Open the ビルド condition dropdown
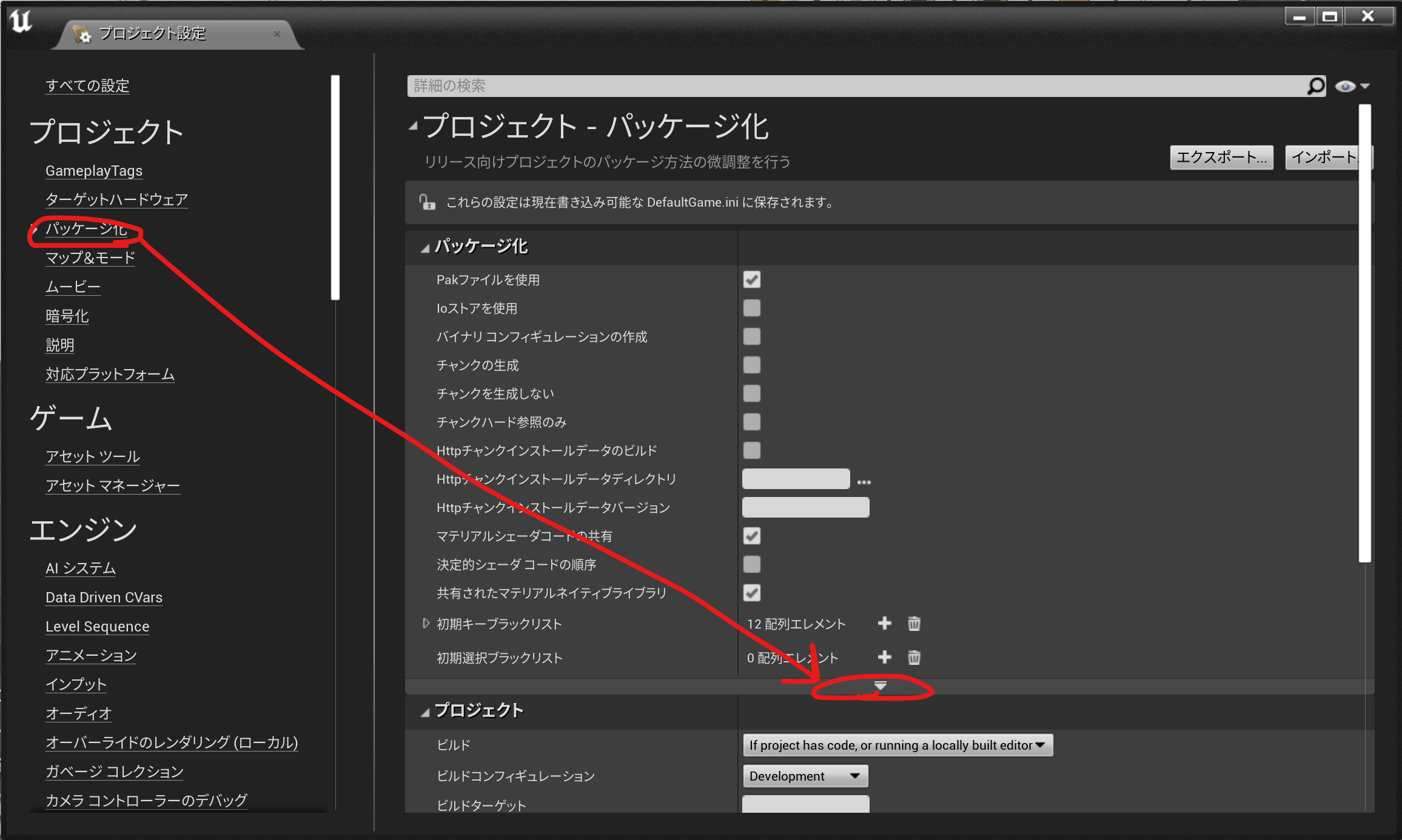Screen dimensions: 1402x840 897,745
